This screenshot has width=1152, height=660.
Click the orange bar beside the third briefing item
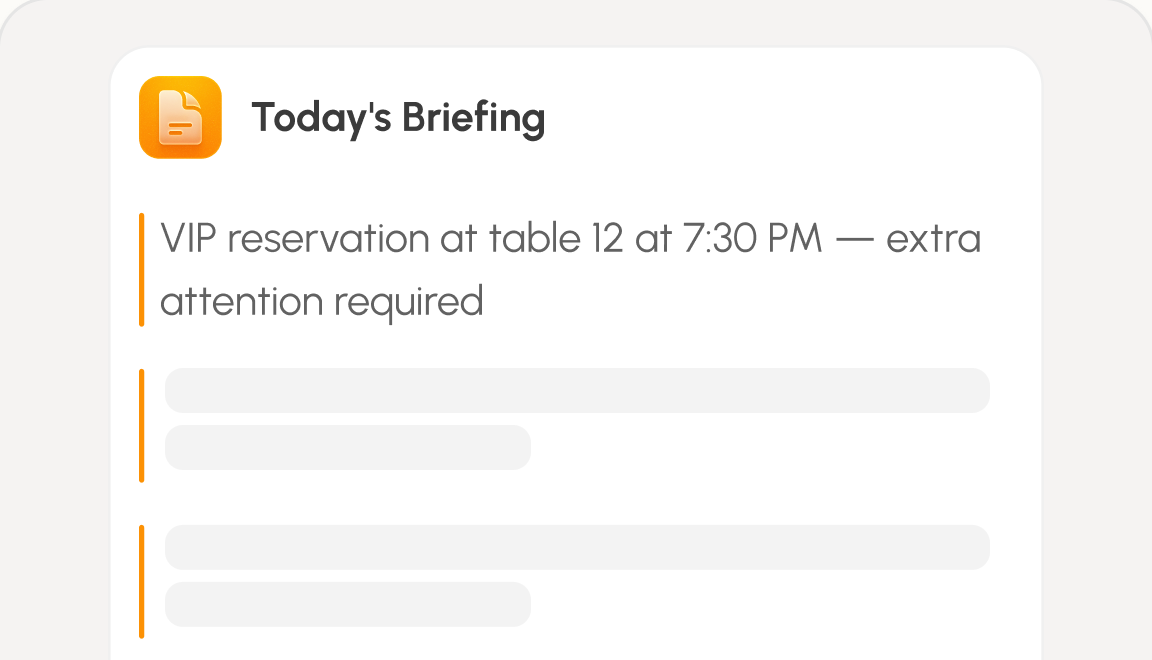142,581
